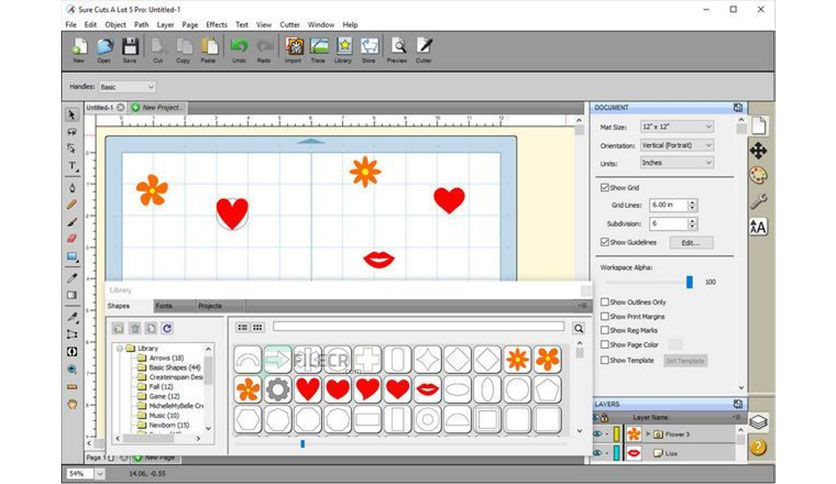Open the Store toolbar icon

[x=369, y=49]
